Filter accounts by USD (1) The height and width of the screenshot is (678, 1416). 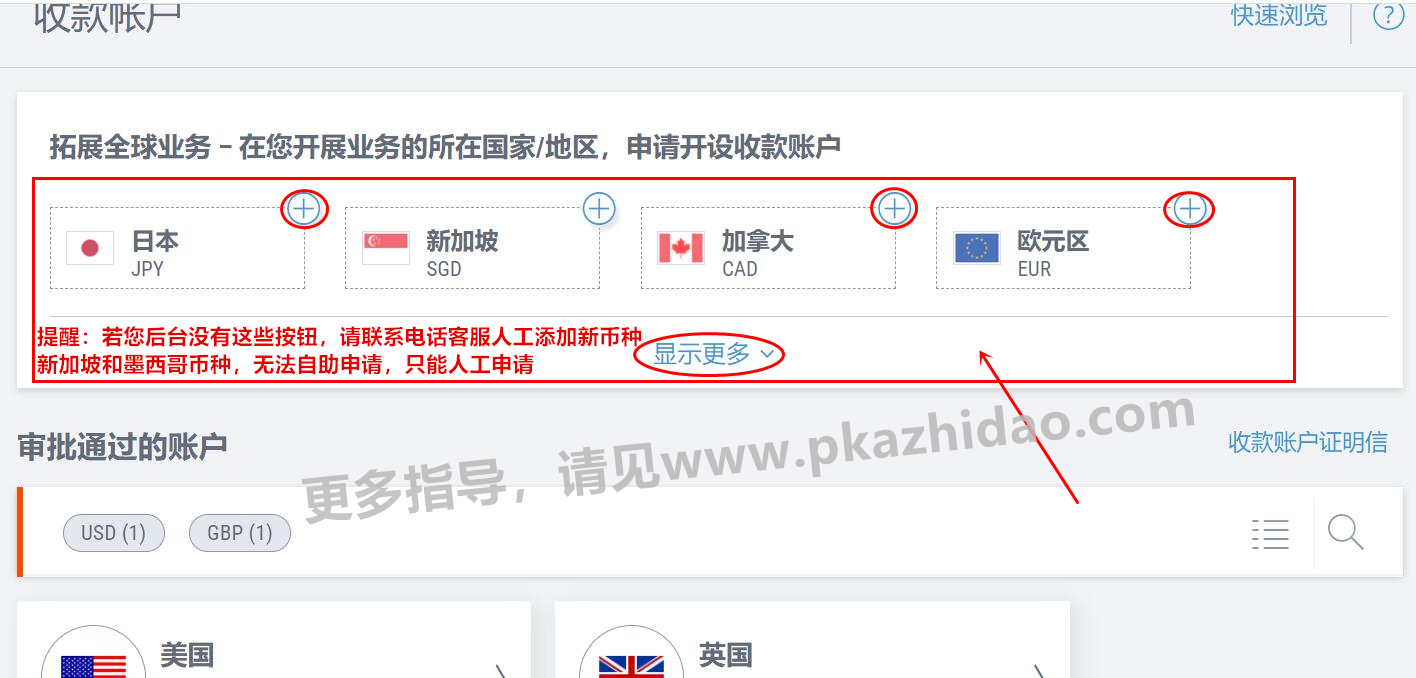point(114,533)
